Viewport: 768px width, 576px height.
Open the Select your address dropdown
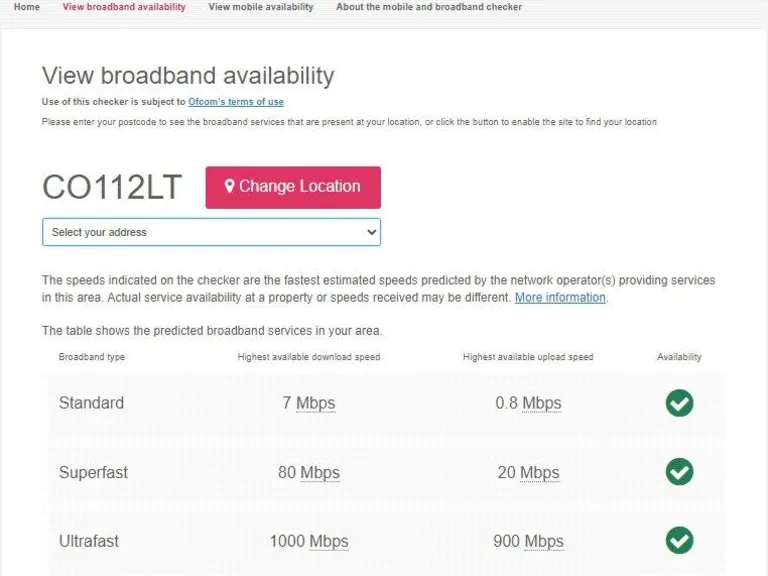(211, 232)
